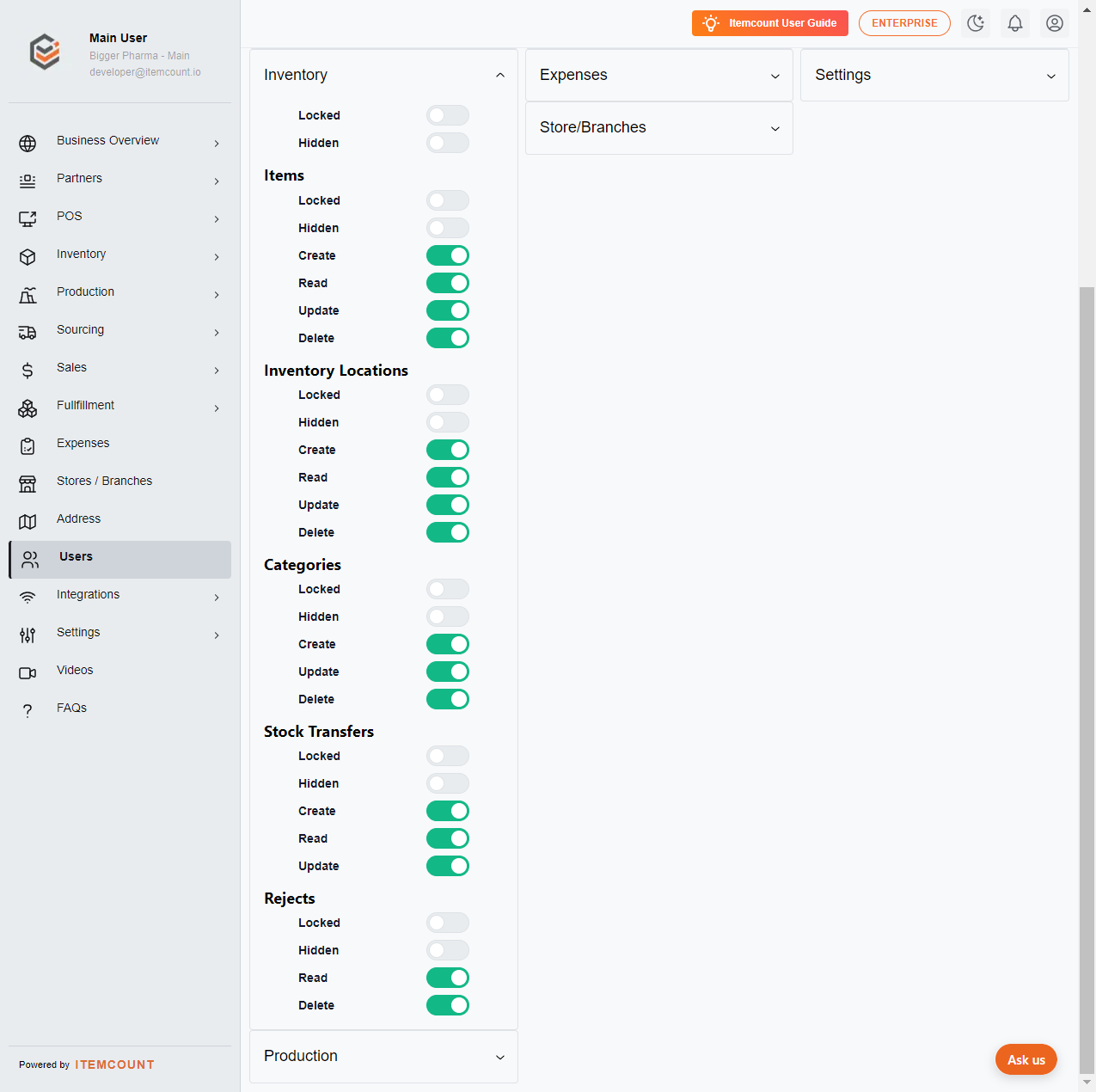
Task: Disable Delete permission under Items
Action: [448, 338]
